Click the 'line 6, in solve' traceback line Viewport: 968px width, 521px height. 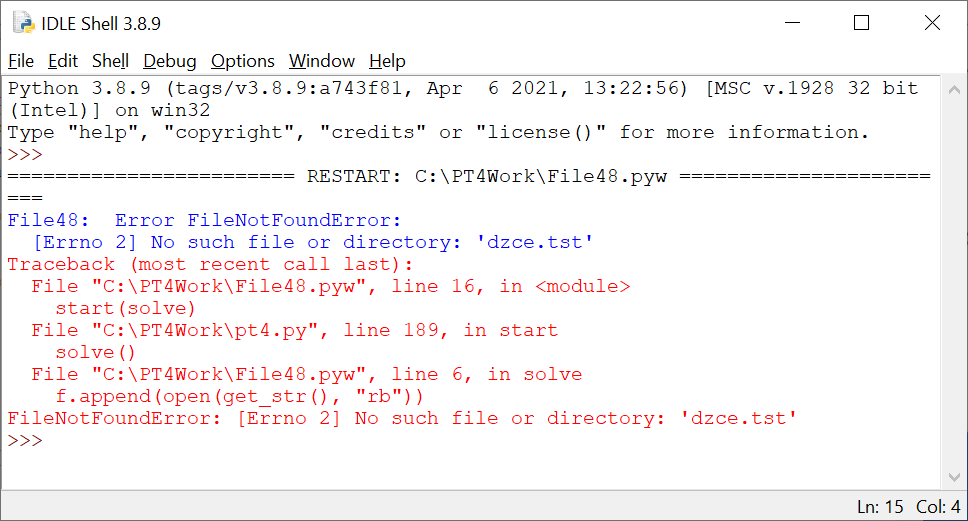(307, 374)
